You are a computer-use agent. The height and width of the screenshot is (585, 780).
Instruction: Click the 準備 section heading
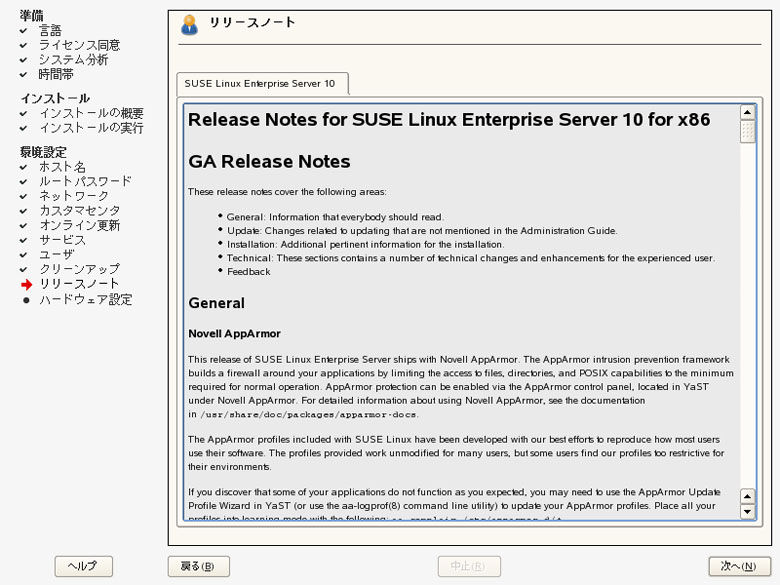tap(31, 16)
